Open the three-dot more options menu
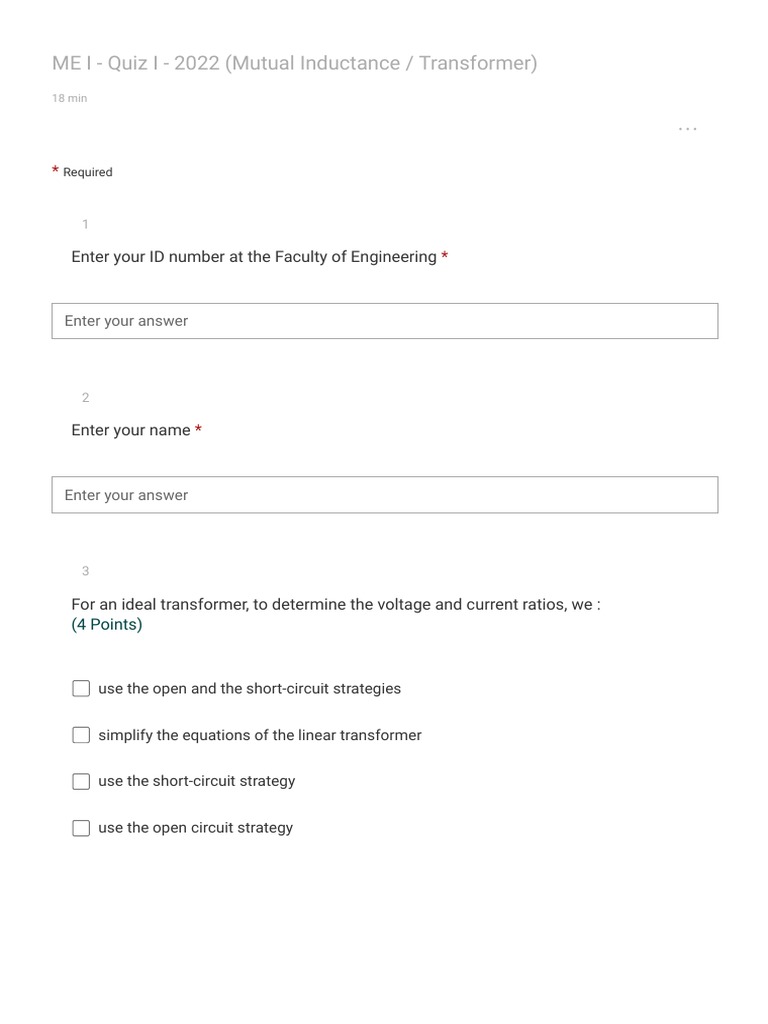 pos(687,129)
